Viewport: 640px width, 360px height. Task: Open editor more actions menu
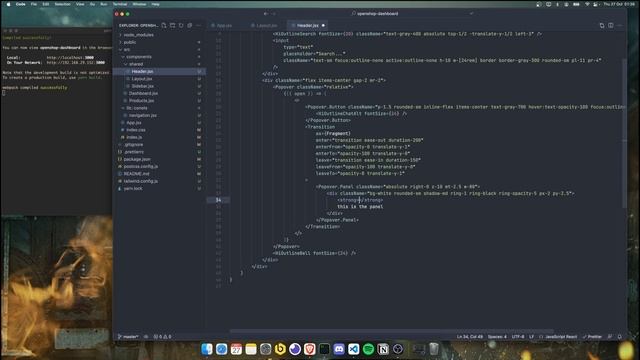point(620,25)
